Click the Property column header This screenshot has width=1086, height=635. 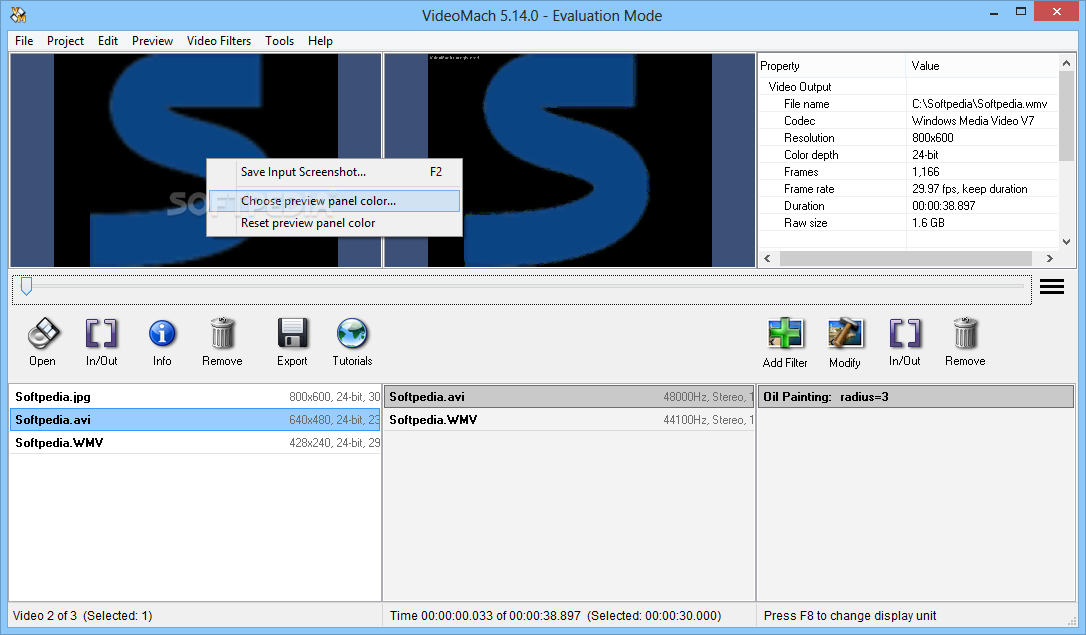pyautogui.click(x=832, y=66)
